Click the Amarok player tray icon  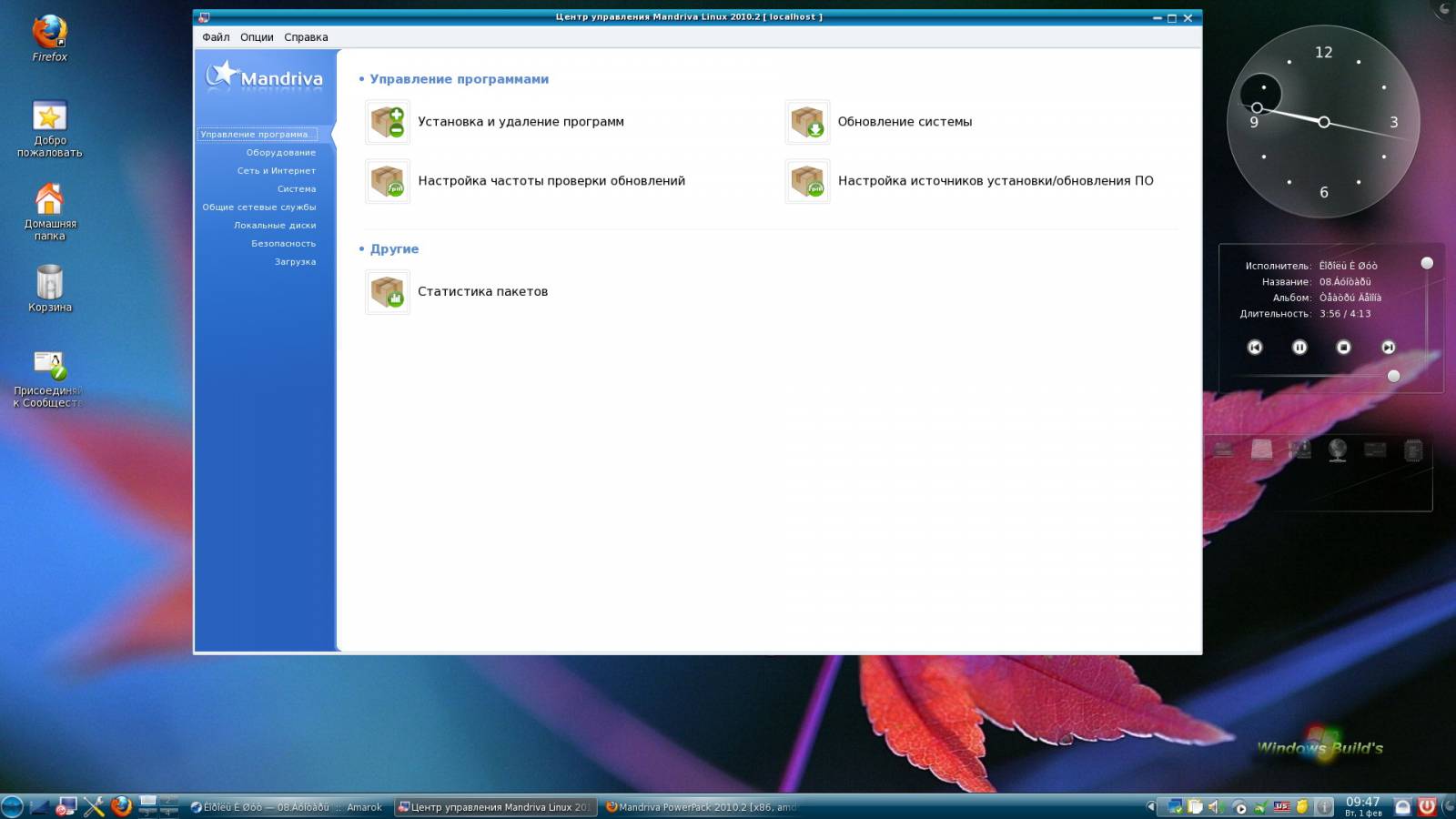pyautogui.click(x=1239, y=807)
